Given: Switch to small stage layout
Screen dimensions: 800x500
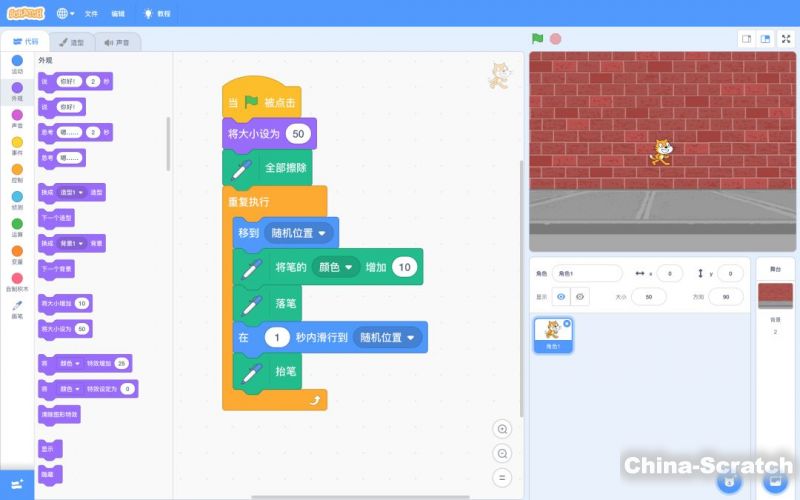Looking at the screenshot, I should click(x=745, y=39).
